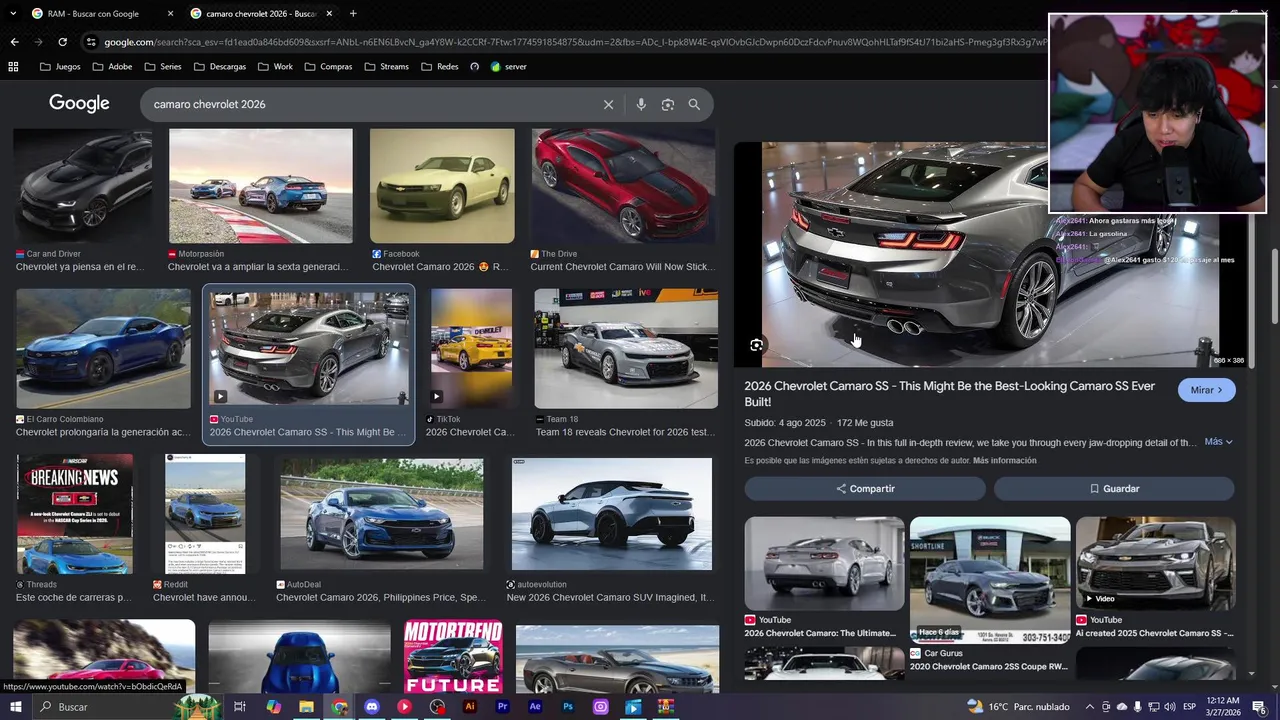Open the 'Más información' copyright link

pyautogui.click(x=1004, y=461)
